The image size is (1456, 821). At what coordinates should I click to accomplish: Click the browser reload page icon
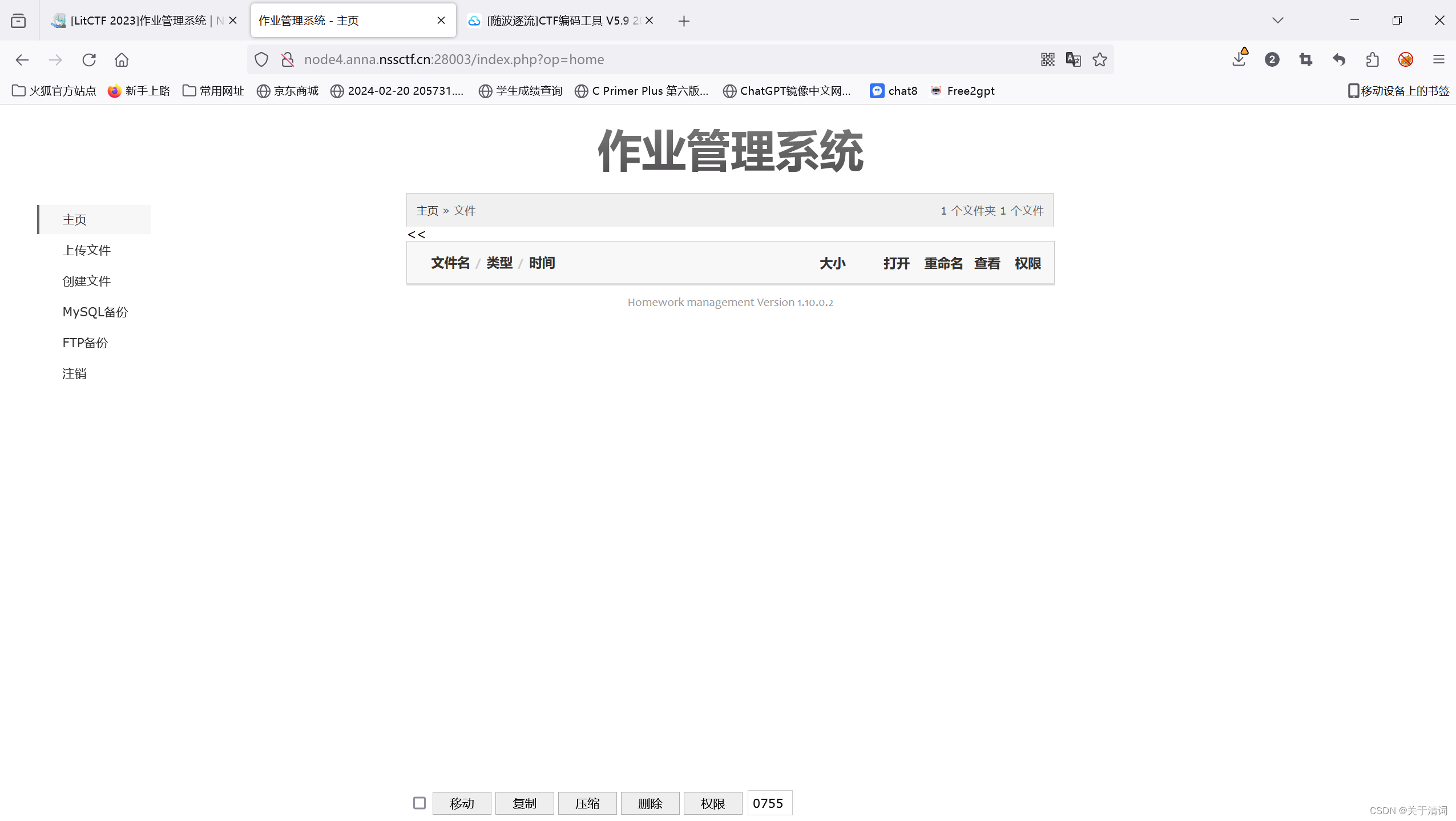89,59
